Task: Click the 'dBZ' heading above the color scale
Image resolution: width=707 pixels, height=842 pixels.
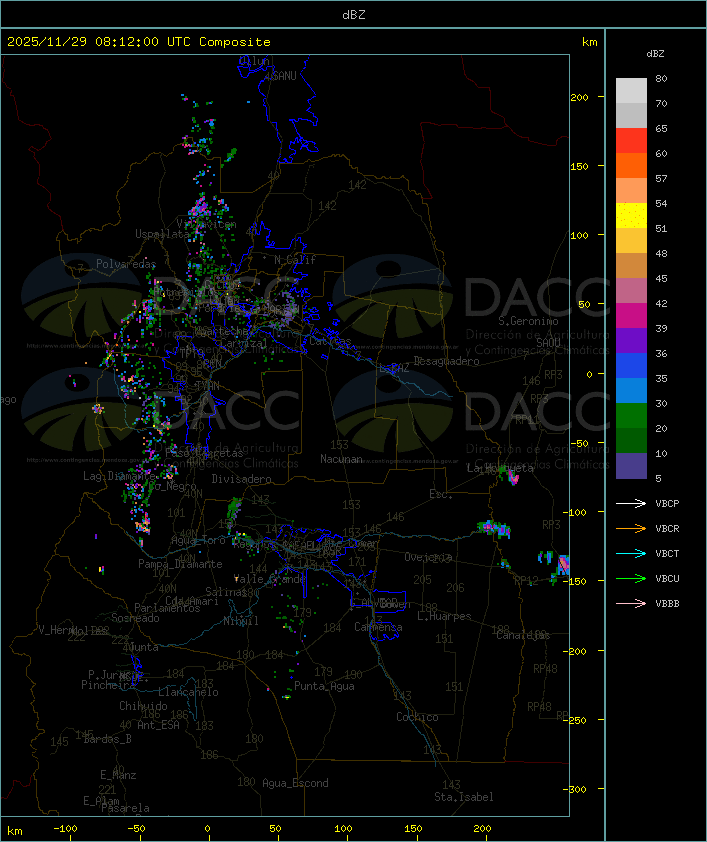Action: click(x=655, y=54)
